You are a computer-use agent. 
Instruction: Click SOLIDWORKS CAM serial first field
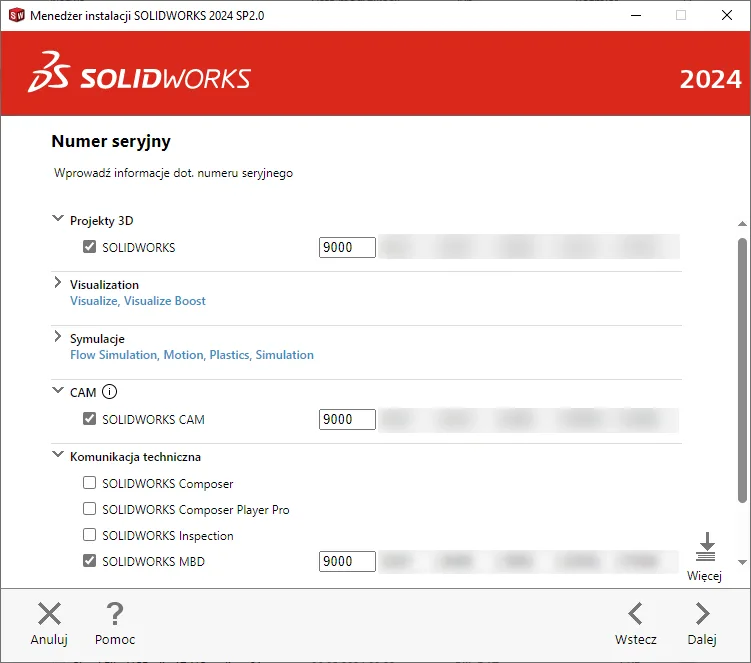tap(347, 420)
